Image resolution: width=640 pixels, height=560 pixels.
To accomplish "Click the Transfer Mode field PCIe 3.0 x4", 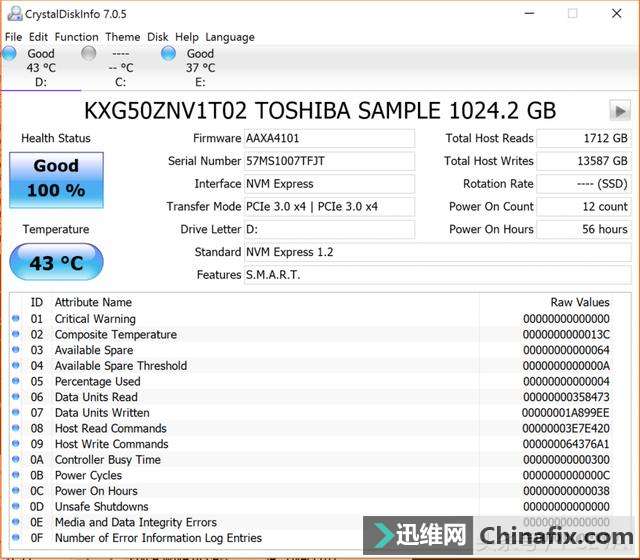I will tap(329, 207).
